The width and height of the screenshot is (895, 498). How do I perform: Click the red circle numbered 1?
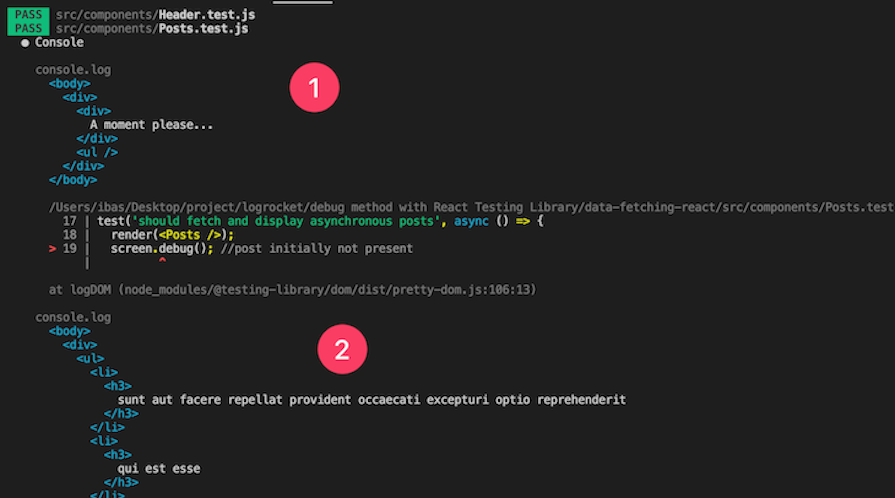[314, 88]
